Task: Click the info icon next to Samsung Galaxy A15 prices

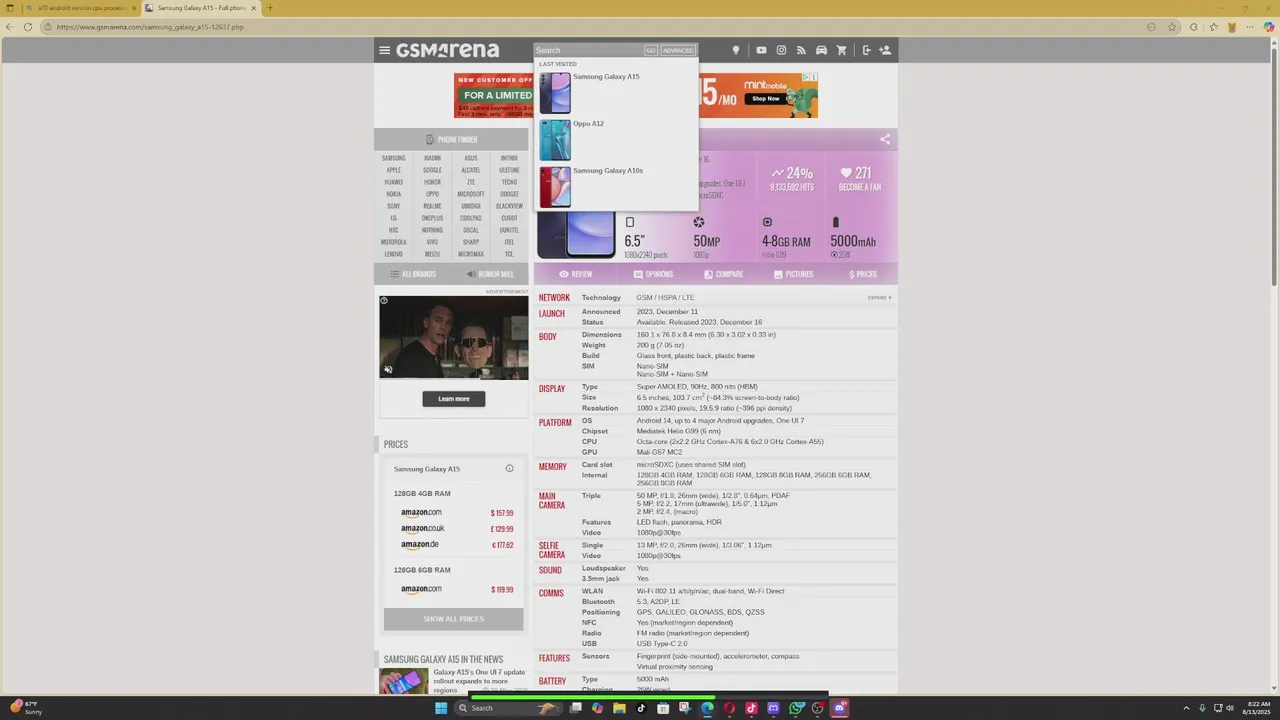Action: point(509,468)
